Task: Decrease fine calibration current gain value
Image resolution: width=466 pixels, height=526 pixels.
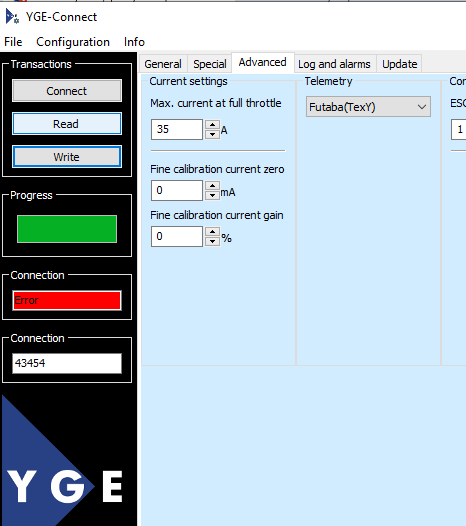Action: pyautogui.click(x=212, y=241)
